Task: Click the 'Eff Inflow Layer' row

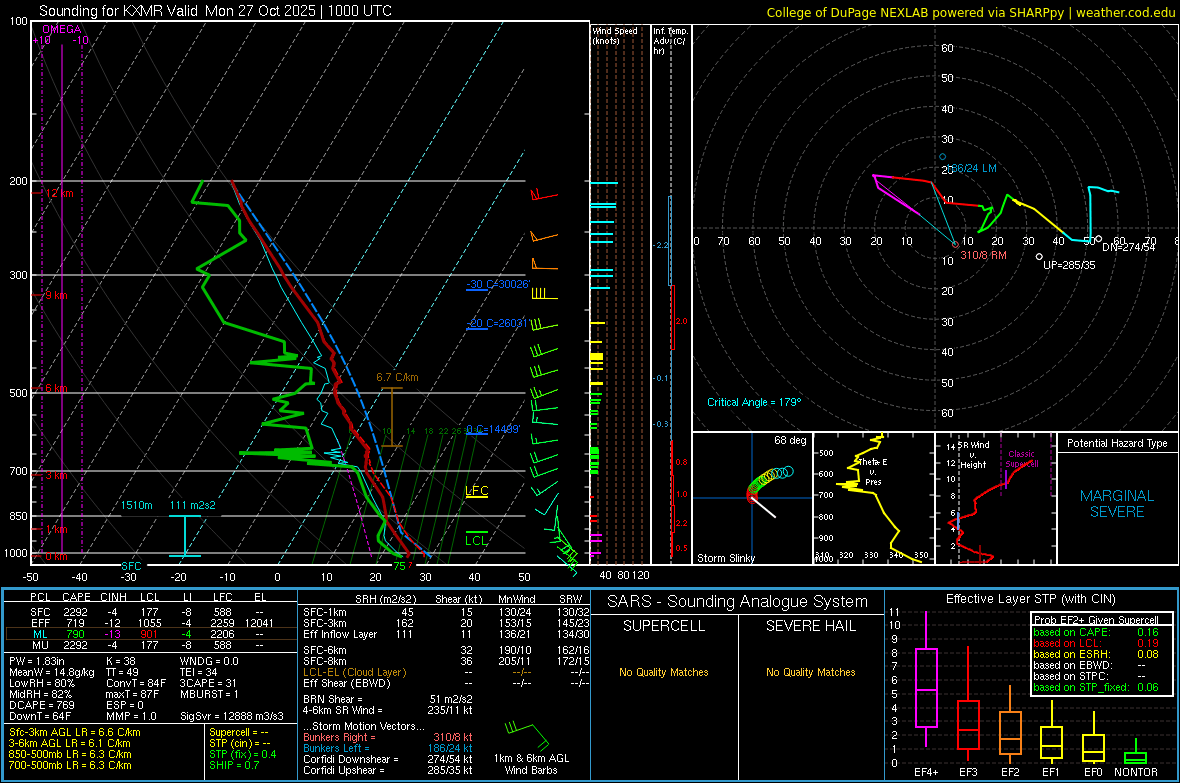Action: pyautogui.click(x=446, y=634)
